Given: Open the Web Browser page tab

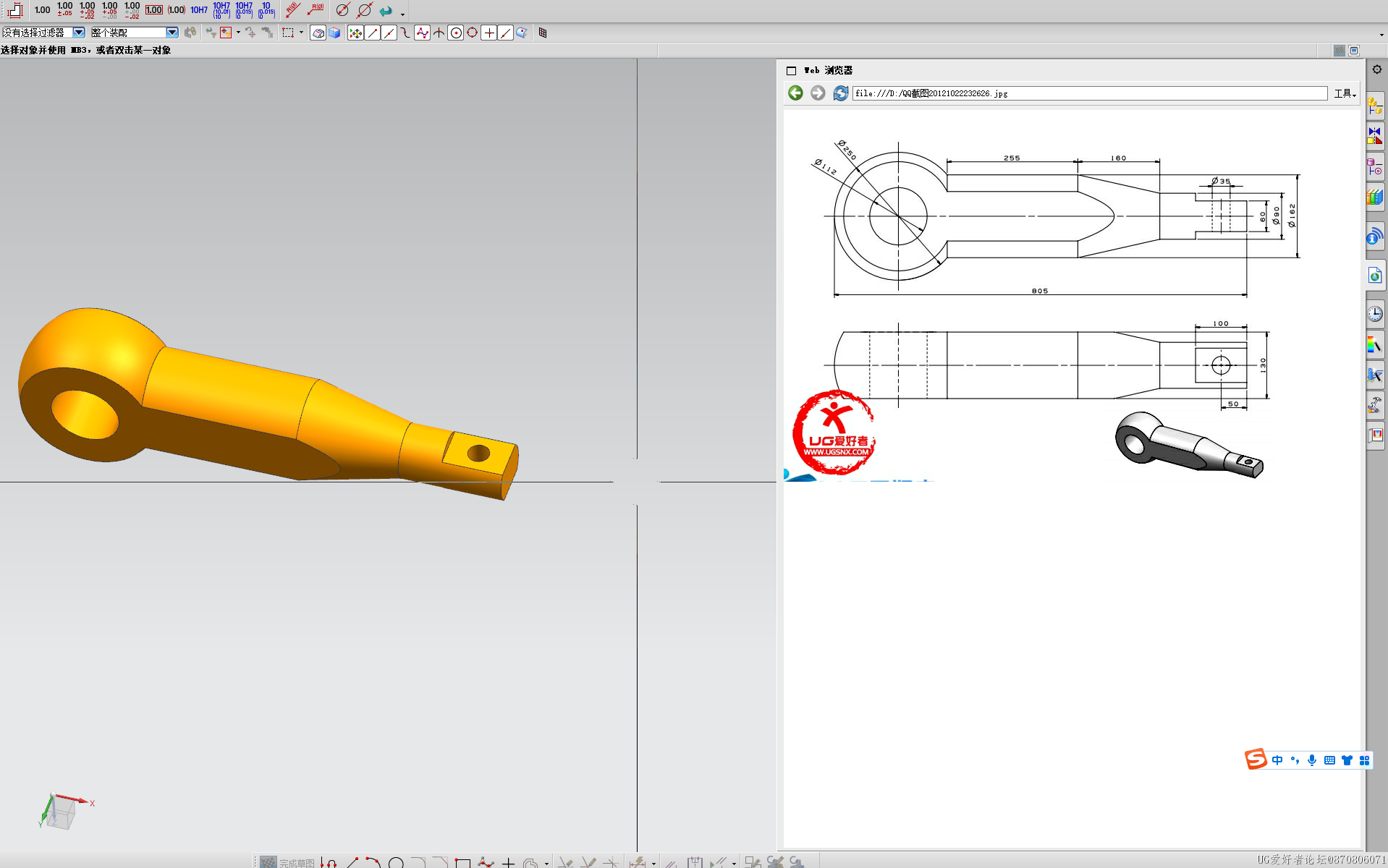Looking at the screenshot, I should tap(1375, 276).
